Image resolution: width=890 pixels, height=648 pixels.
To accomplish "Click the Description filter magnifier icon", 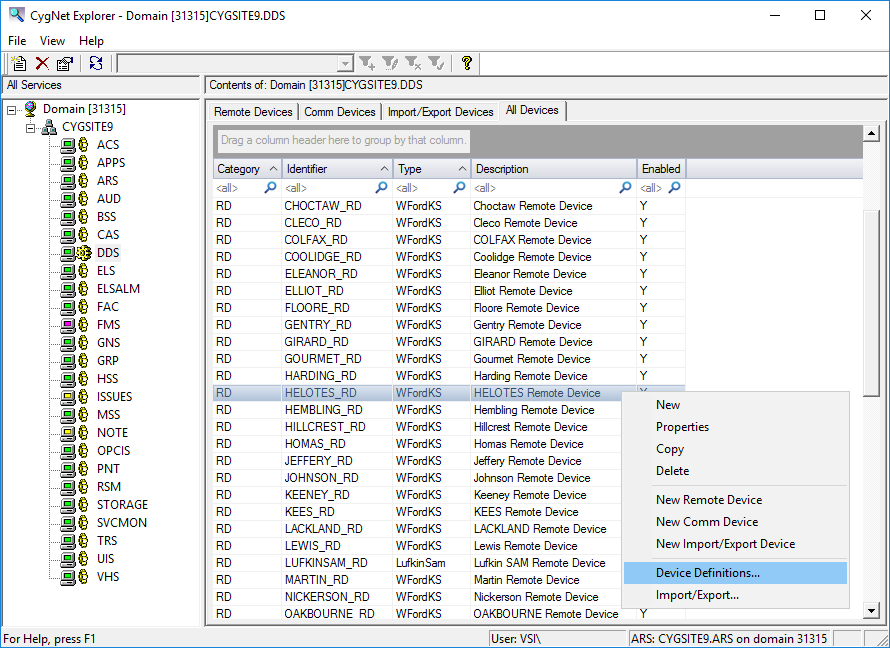I will 625,188.
